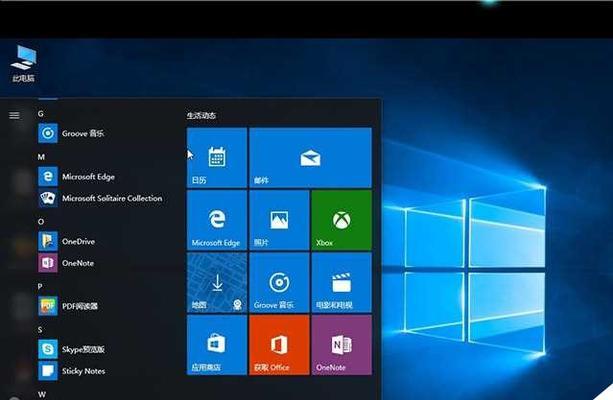Image resolution: width=613 pixels, height=400 pixels.
Task: Click the Skype preview icon
Action: 48,349
